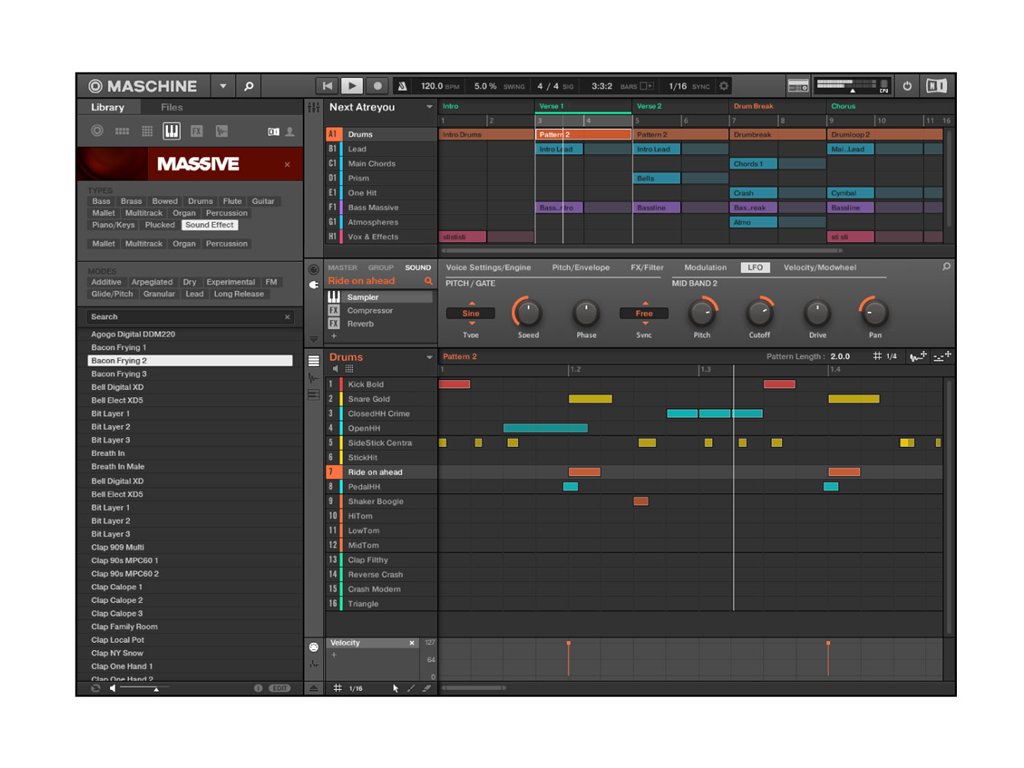This screenshot has width=1024, height=768.
Task: Select the Bacon Frying 3 preset
Action: pyautogui.click(x=190, y=374)
